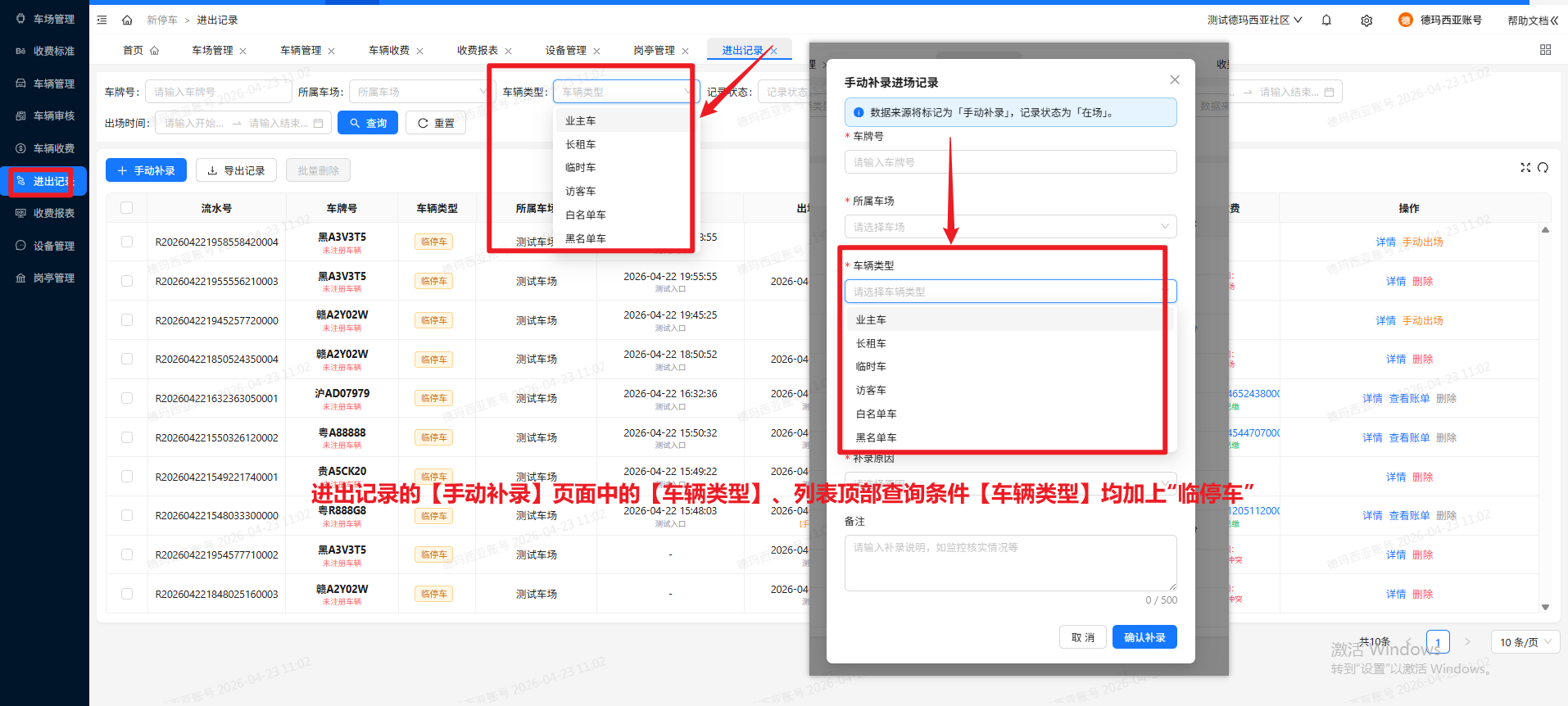Check the row R20260422154922174​0001 checkbox
The height and width of the screenshot is (706, 1568).
pos(127,477)
